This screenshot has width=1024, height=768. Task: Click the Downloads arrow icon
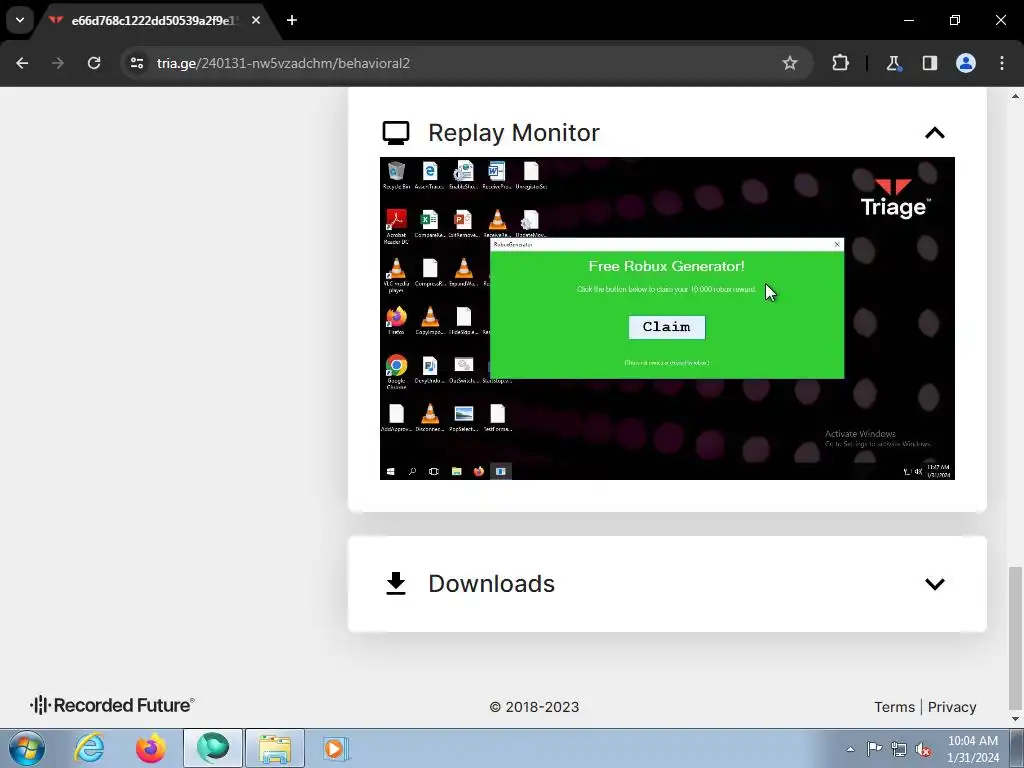click(396, 584)
